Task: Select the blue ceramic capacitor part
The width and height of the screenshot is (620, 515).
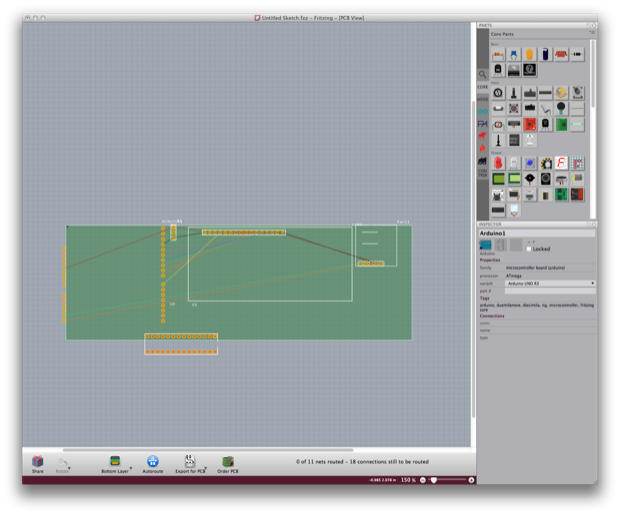Action: [514, 55]
